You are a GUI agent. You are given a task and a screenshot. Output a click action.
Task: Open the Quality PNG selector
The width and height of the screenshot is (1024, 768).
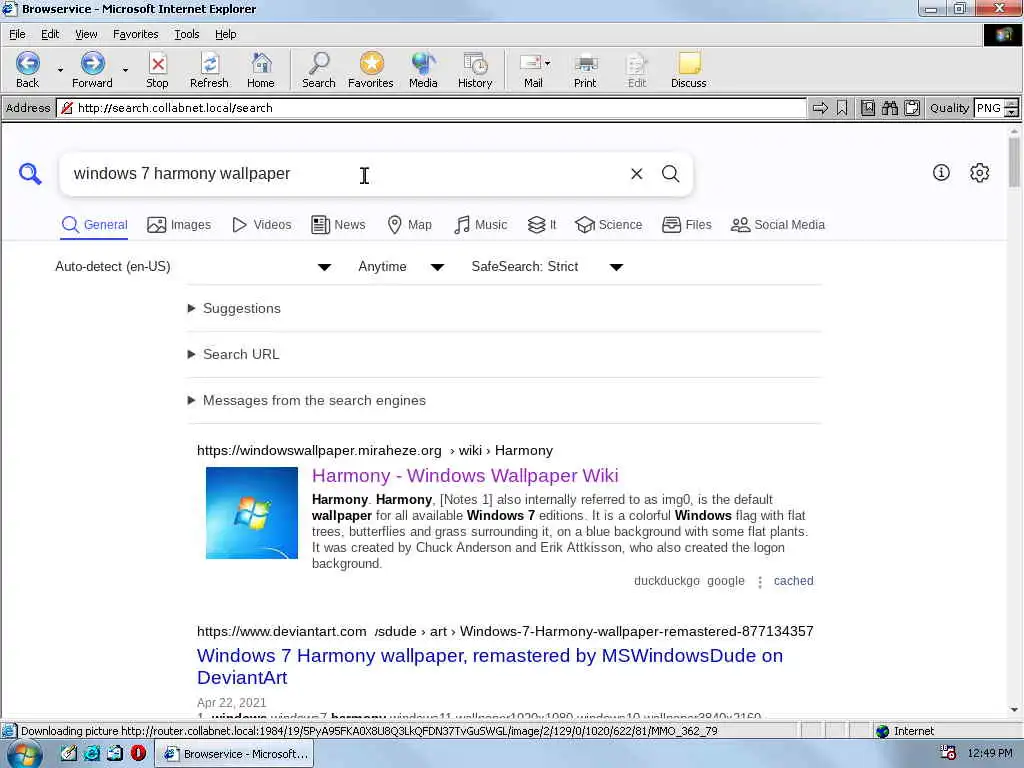point(996,108)
